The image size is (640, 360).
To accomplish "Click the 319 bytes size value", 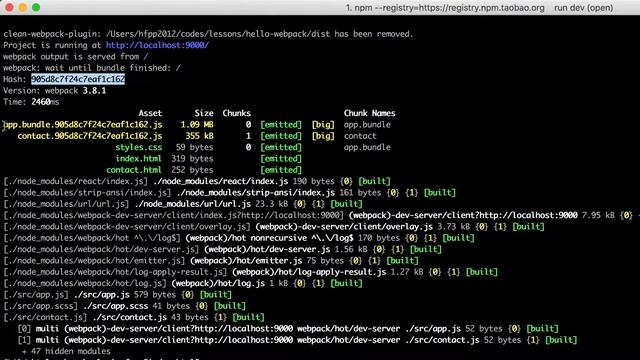I will click(192, 159).
